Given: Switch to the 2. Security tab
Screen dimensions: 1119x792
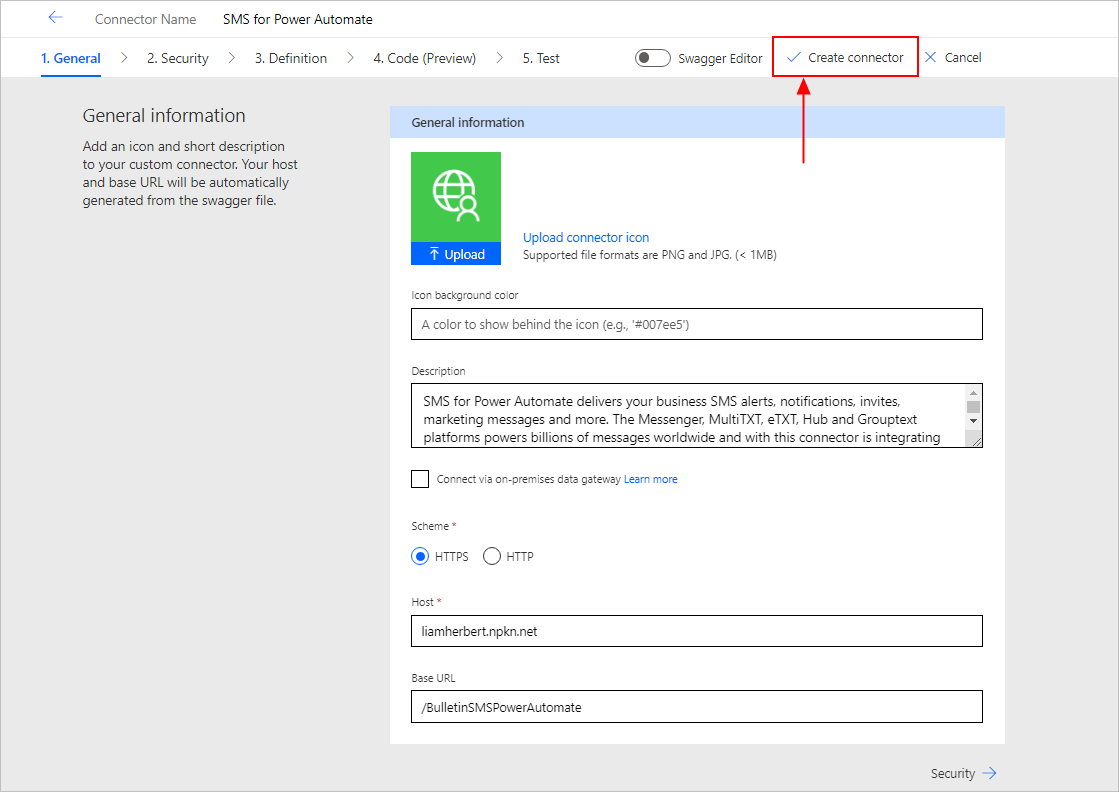Looking at the screenshot, I should (178, 59).
